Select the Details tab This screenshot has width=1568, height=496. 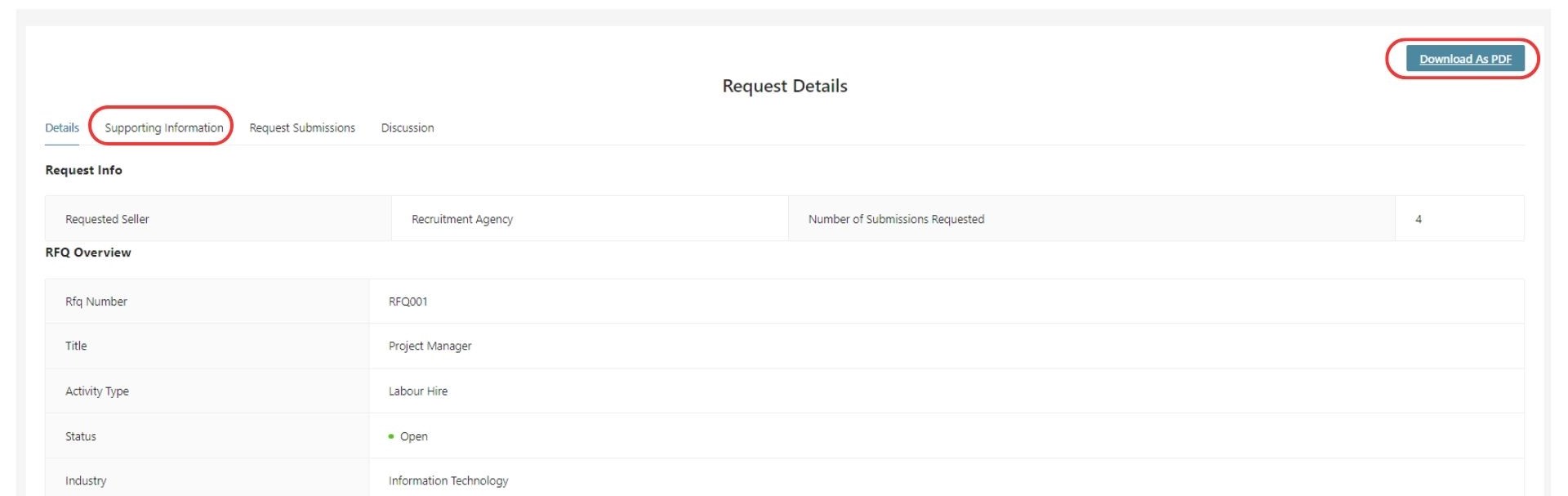click(62, 127)
